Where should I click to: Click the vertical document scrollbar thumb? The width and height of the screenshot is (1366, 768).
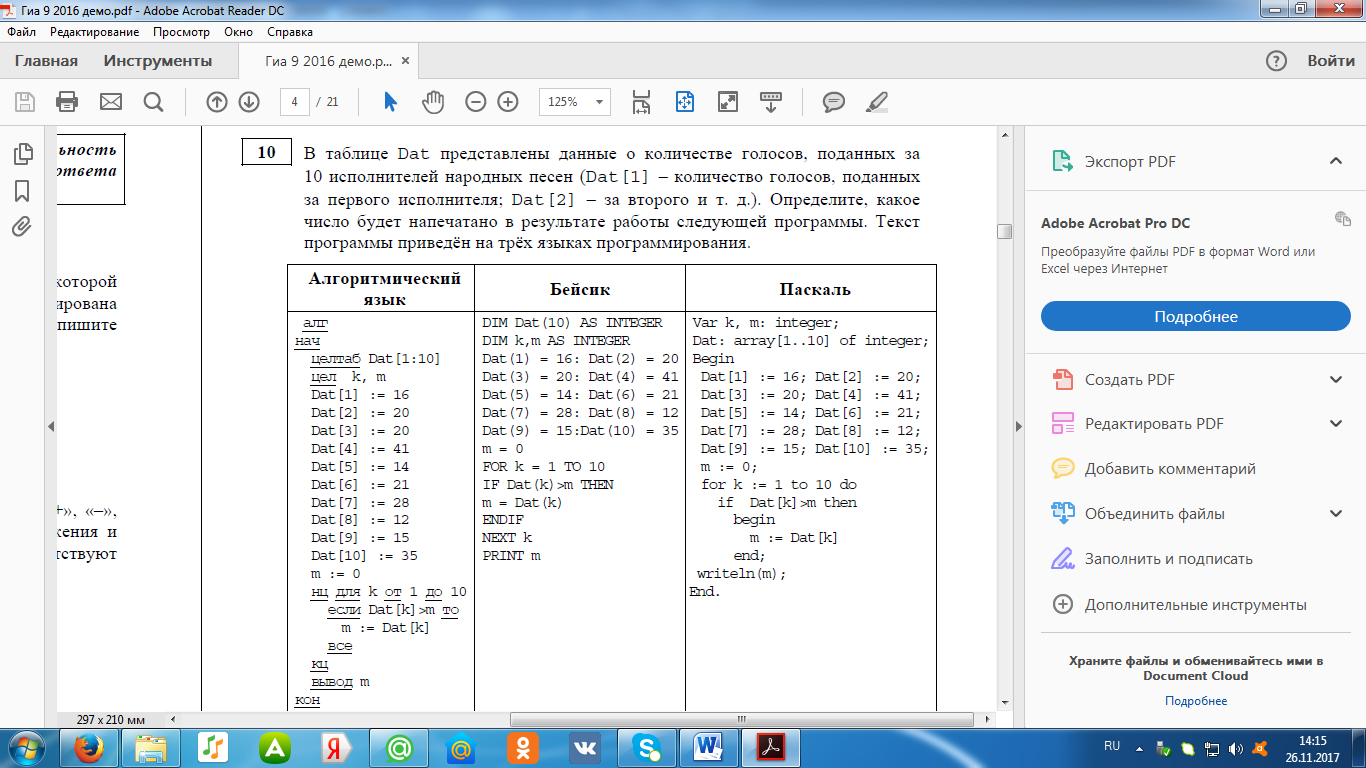pos(1005,231)
